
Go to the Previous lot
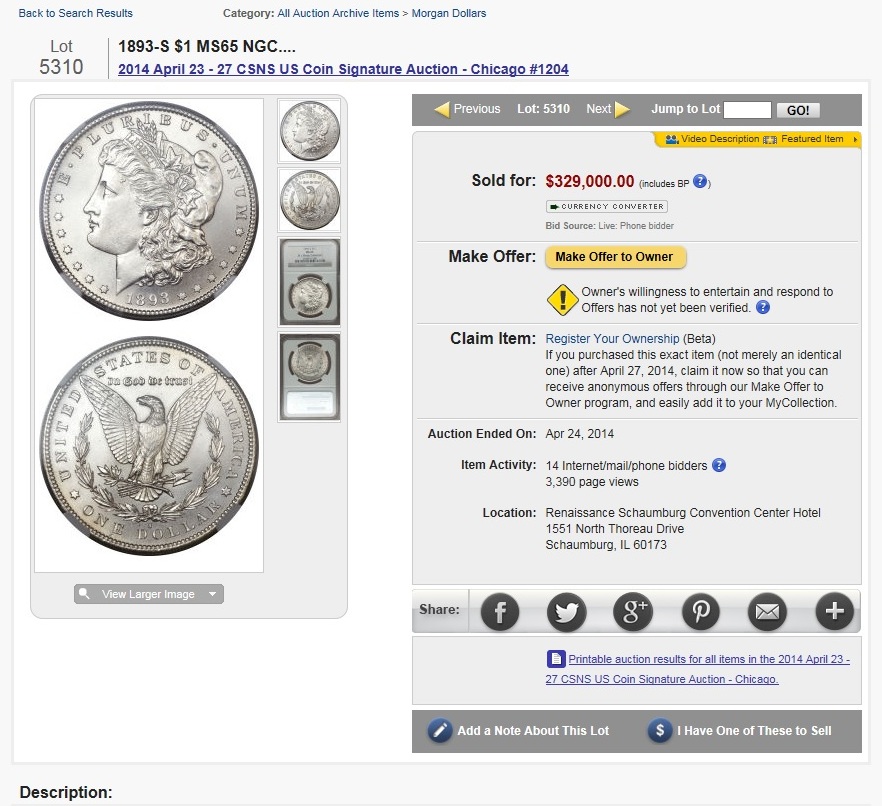pos(467,109)
